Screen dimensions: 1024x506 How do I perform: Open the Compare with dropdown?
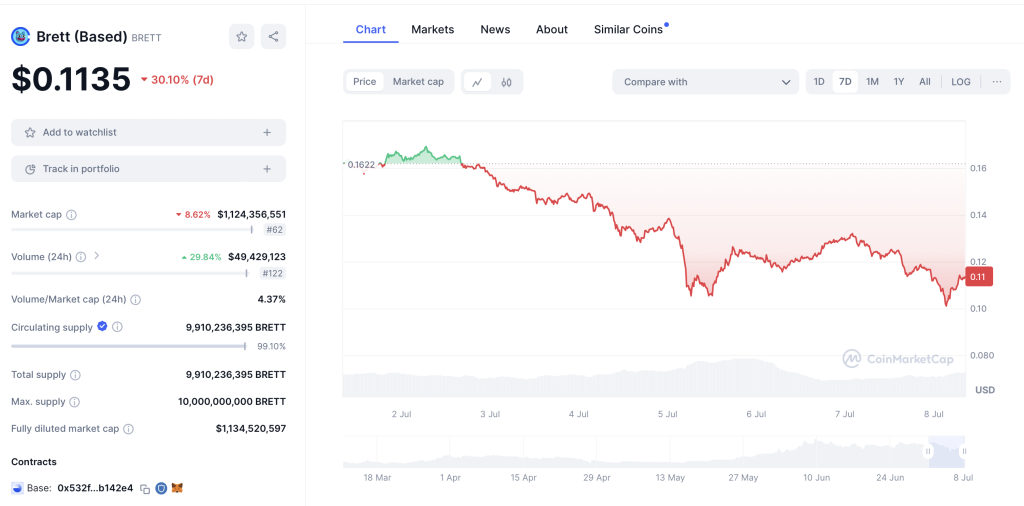[705, 82]
